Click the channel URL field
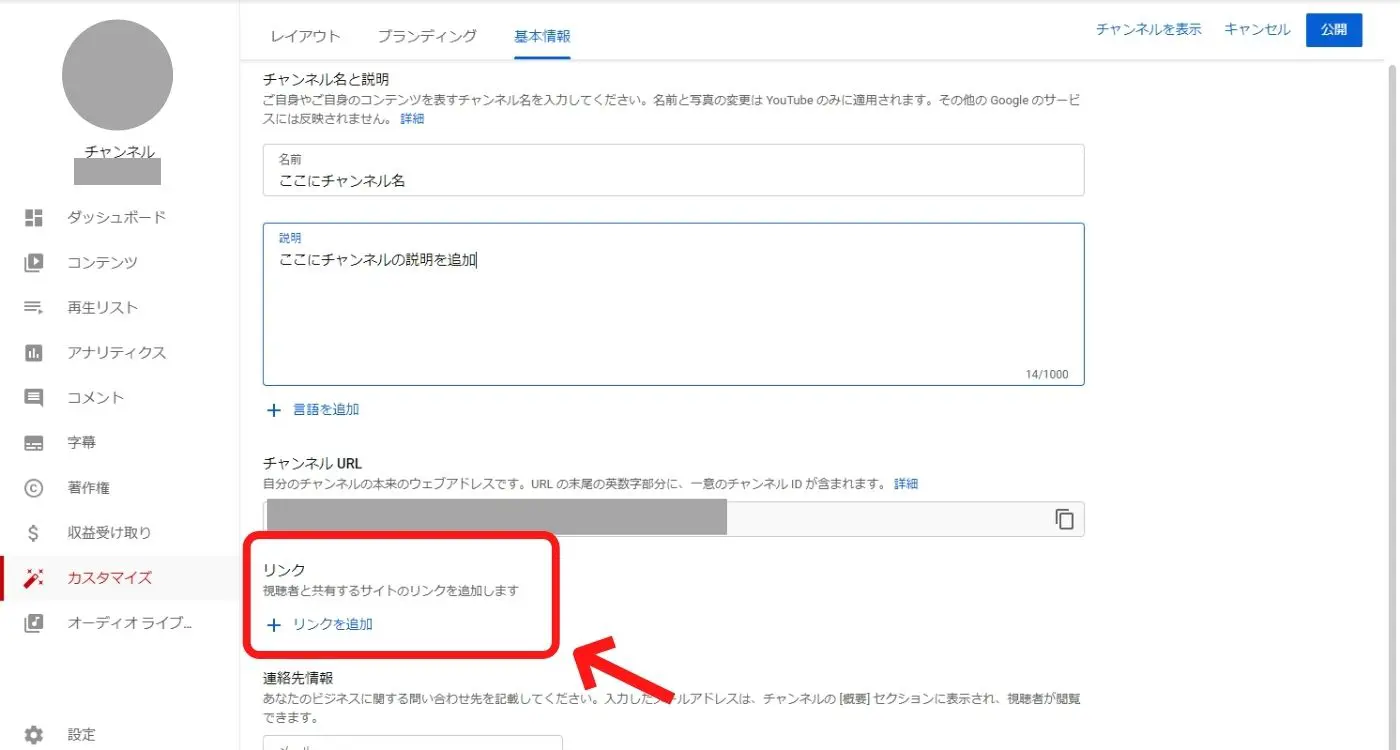Screen dimensions: 1400x750 pos(674,519)
